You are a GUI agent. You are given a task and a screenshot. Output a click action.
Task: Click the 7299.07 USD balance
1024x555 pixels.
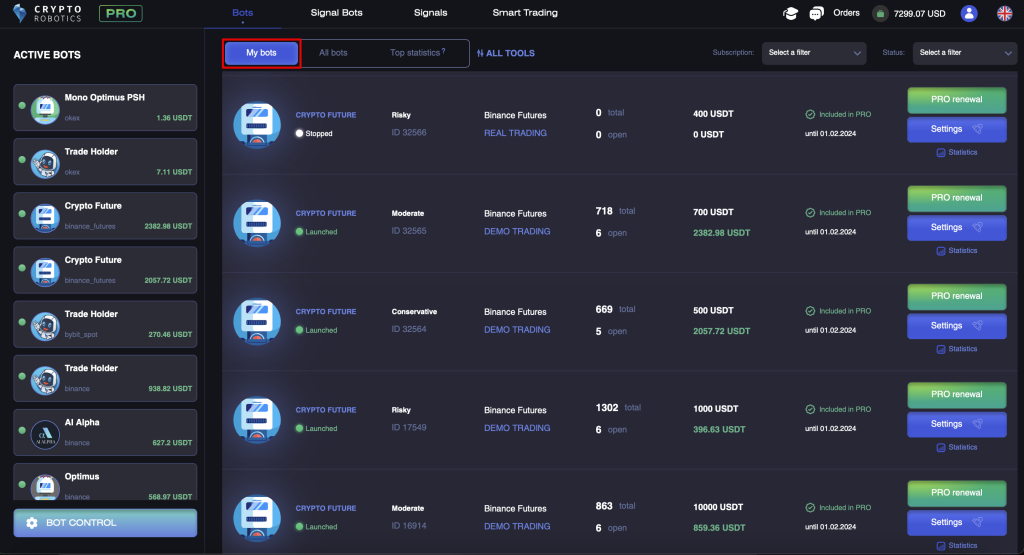[920, 14]
